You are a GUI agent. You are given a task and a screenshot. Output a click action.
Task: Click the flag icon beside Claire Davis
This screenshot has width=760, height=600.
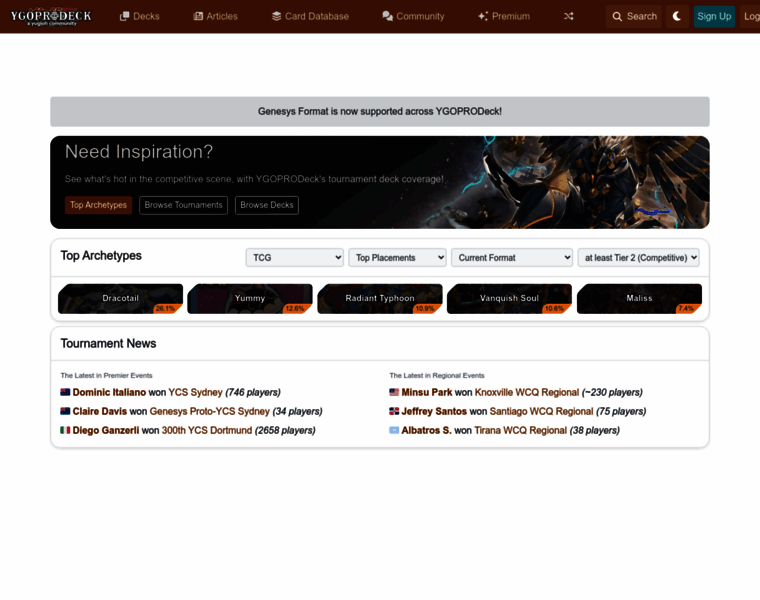[65, 411]
